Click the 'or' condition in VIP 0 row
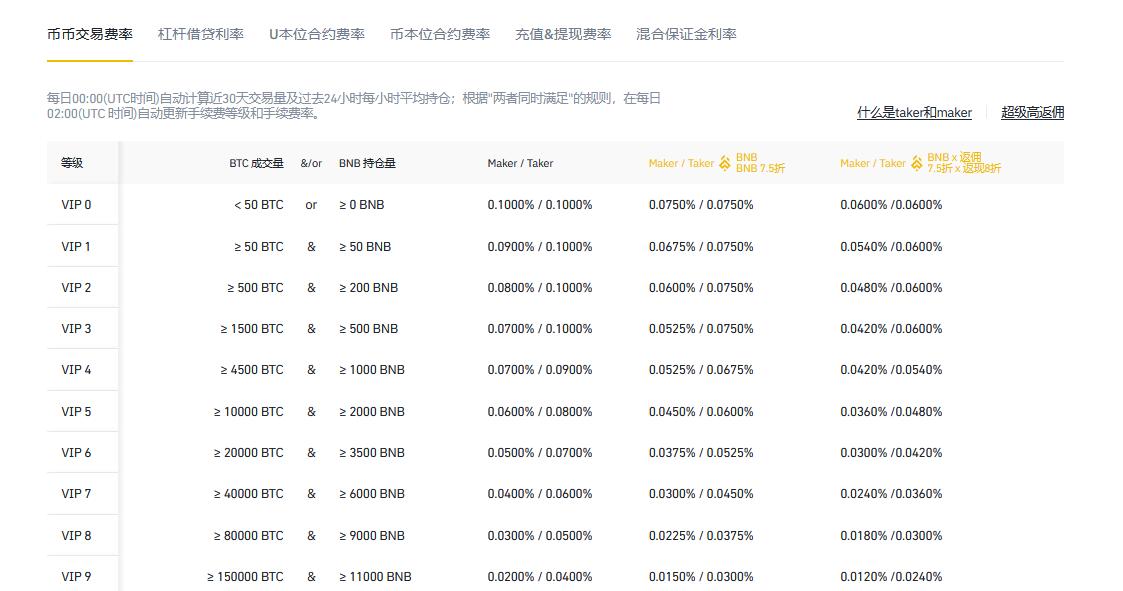 pyautogui.click(x=311, y=205)
